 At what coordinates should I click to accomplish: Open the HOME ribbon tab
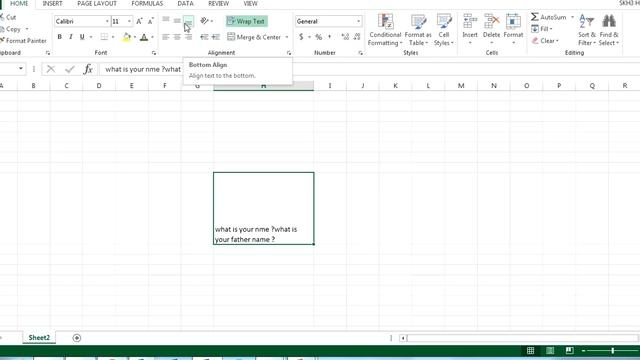tap(19, 3)
